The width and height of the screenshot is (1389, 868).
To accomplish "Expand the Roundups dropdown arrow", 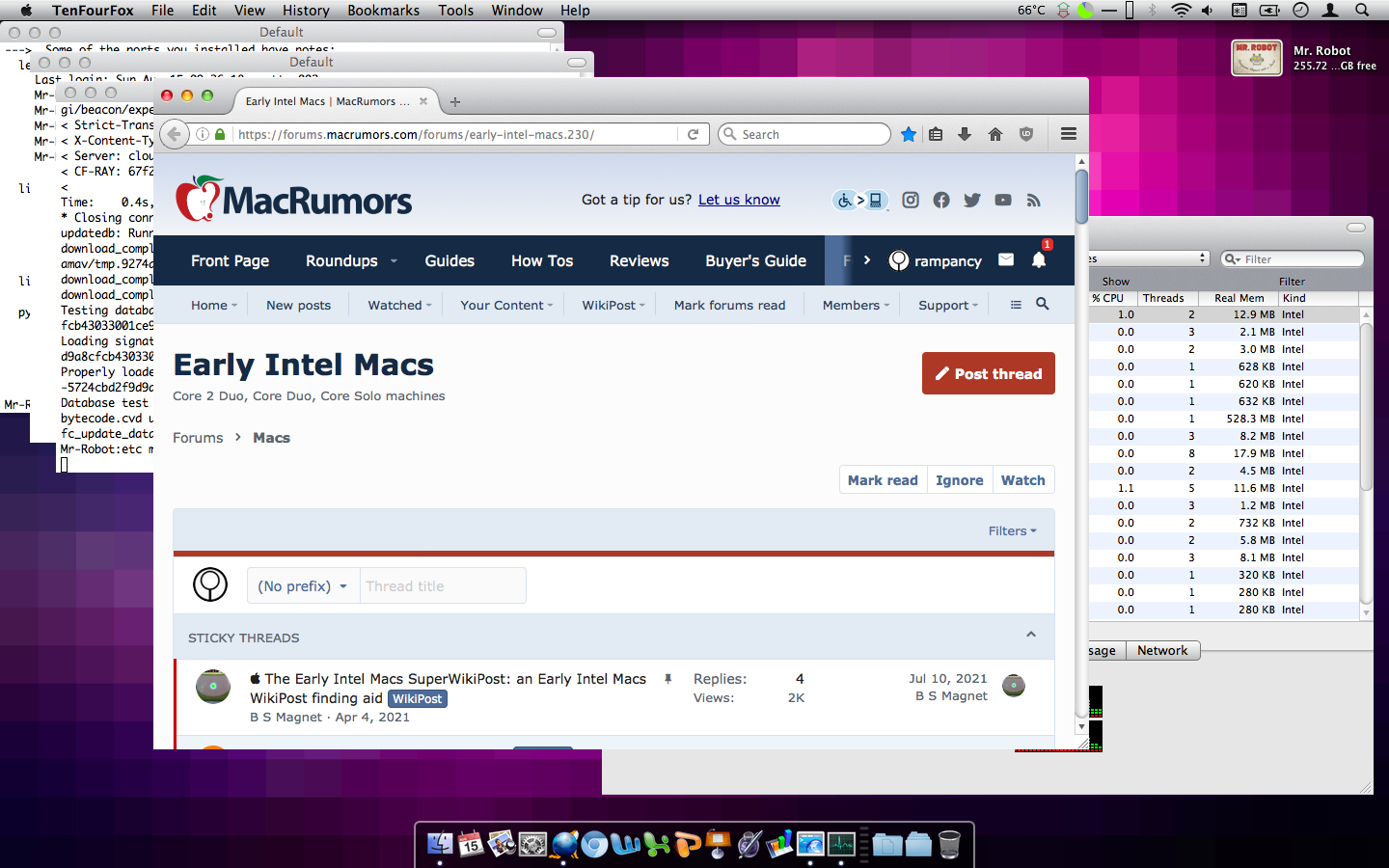I will click(x=394, y=261).
